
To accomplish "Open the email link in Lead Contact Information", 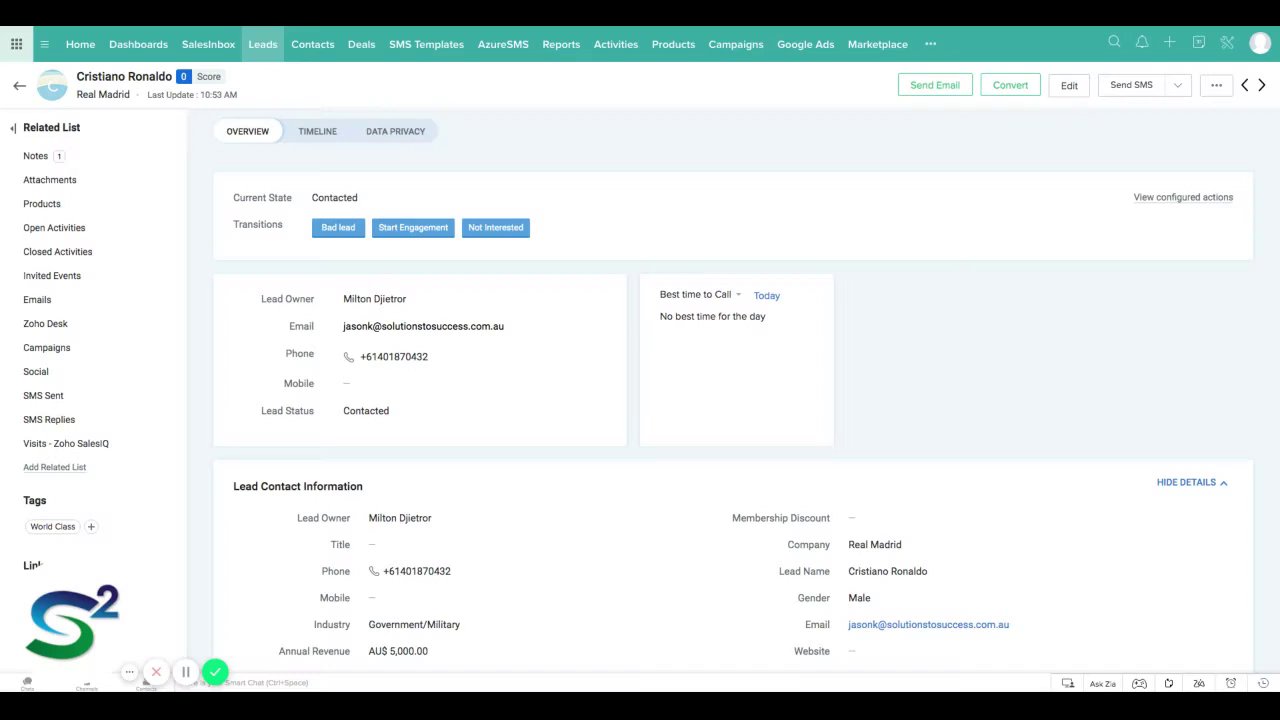I will 928,625.
